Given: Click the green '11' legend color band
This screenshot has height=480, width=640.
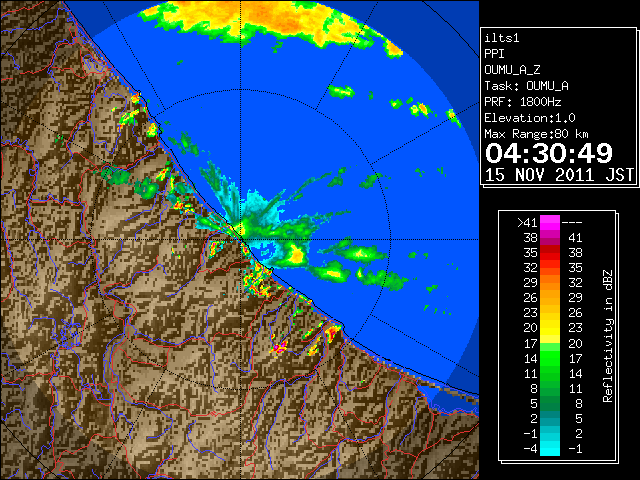Looking at the screenshot, I should (x=550, y=373).
